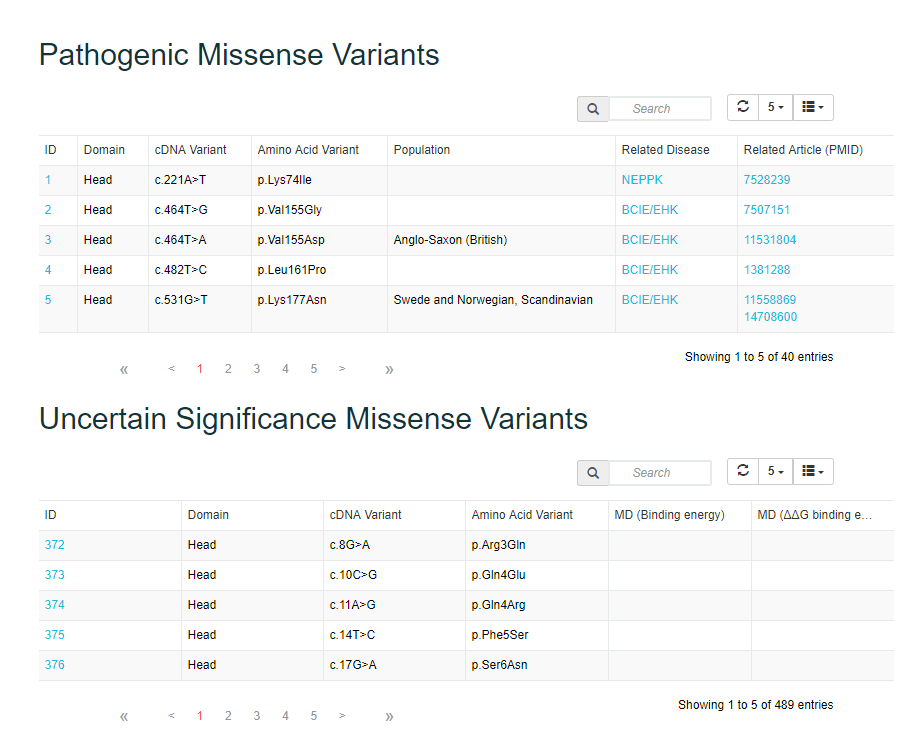This screenshot has height=751, width=920.
Task: Go to first page of Pathogenic table pagination
Action: tap(124, 369)
